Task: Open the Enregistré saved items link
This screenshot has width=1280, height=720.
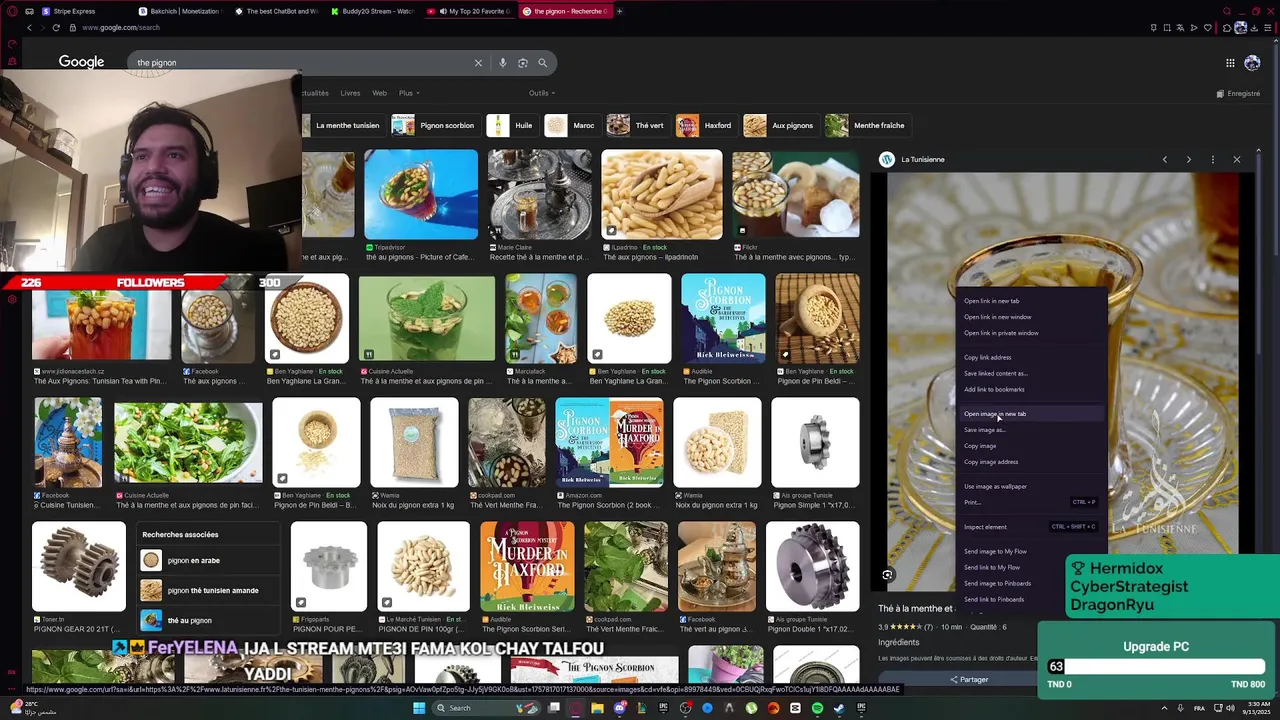Action: pos(1238,94)
